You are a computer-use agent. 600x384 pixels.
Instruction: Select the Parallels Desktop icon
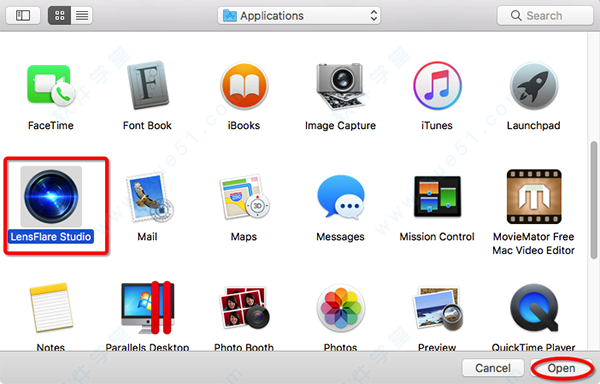[148, 308]
